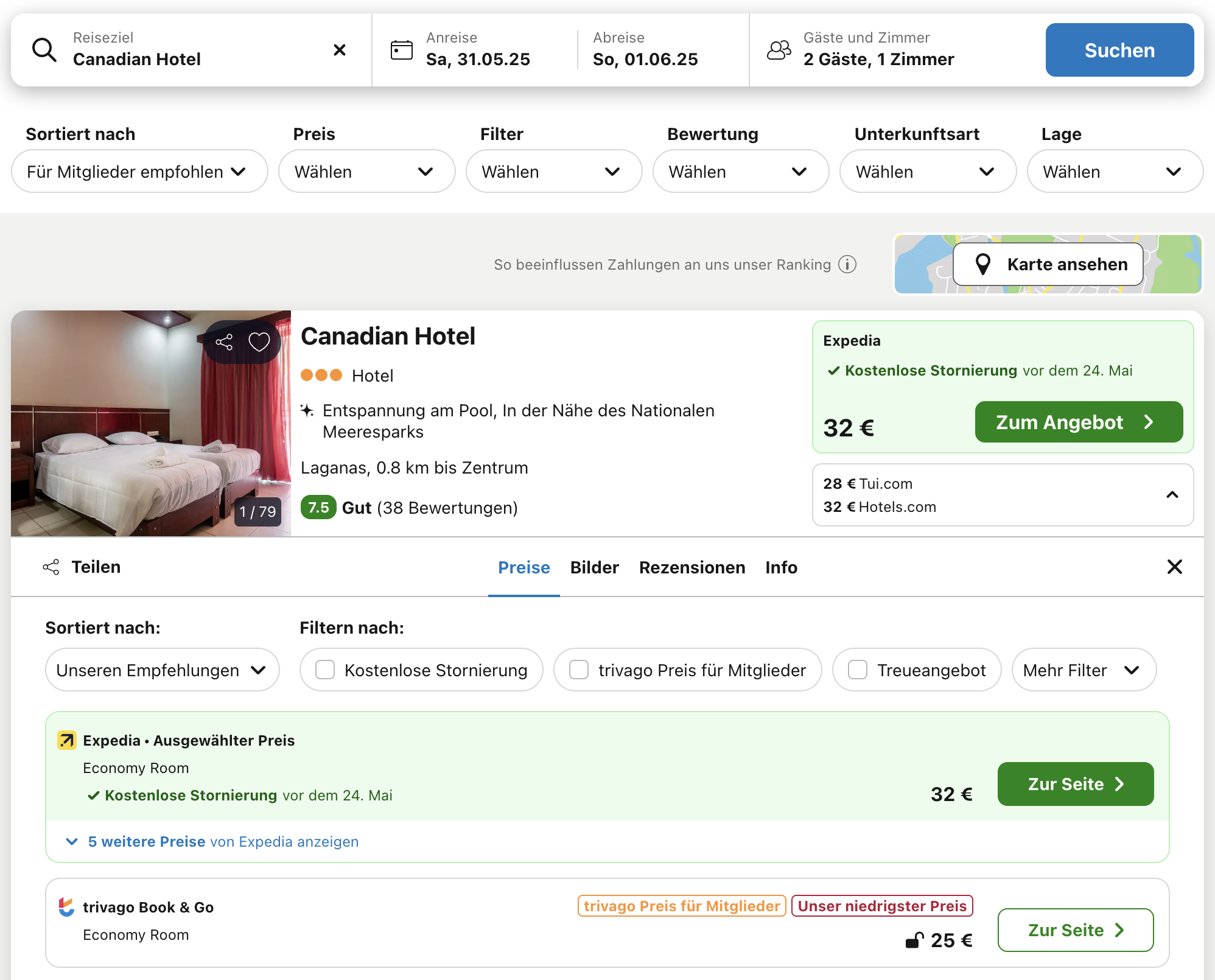Tick trivago Preis für Mitglieder checkbox
Image resolution: width=1215 pixels, height=980 pixels.
click(x=579, y=670)
